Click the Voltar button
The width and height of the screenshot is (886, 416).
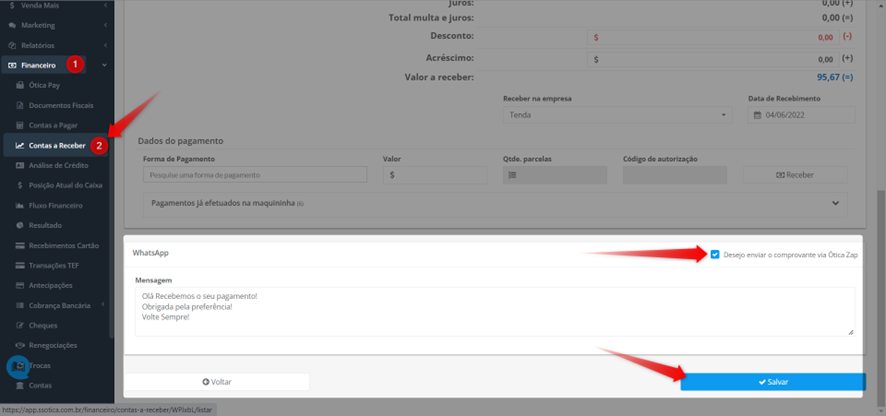[x=217, y=382]
